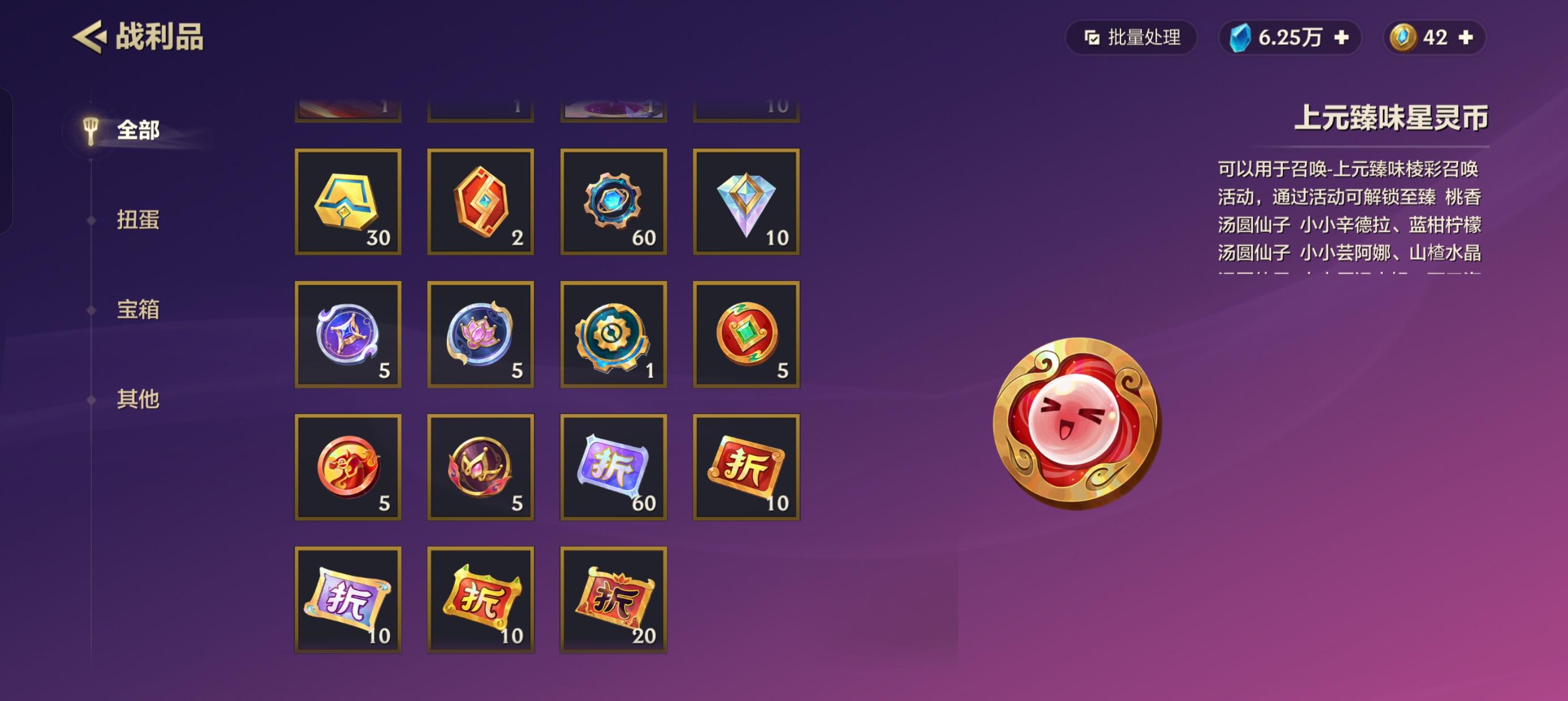This screenshot has height=701, width=1568.
Task: Select the diamond crystal item with 10
Action: pos(746,201)
